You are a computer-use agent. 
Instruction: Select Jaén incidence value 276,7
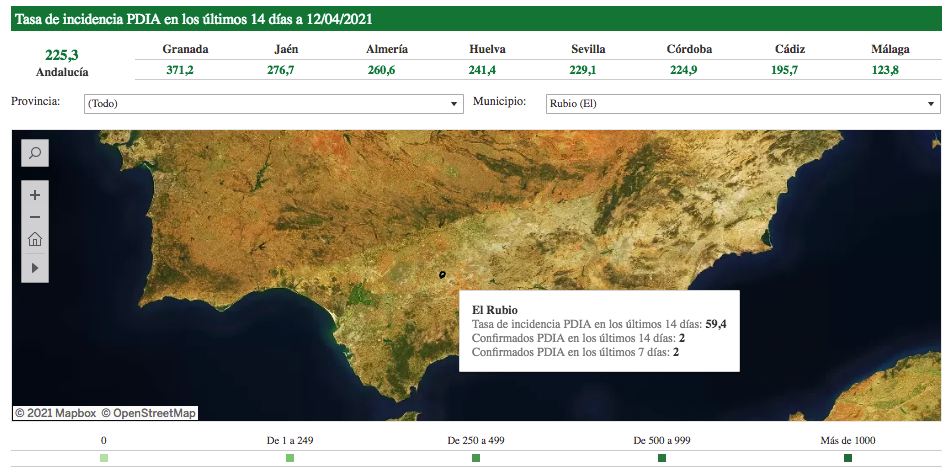point(281,70)
